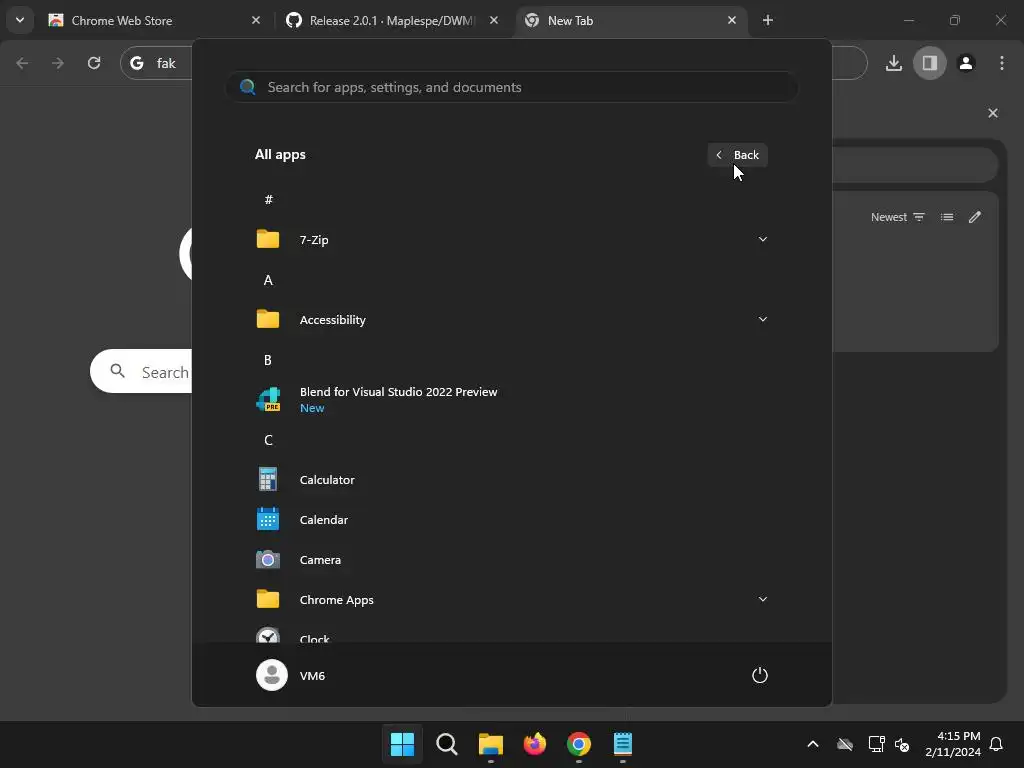Click the Windows Start button on taskbar
This screenshot has width=1024, height=768.
[x=402, y=744]
